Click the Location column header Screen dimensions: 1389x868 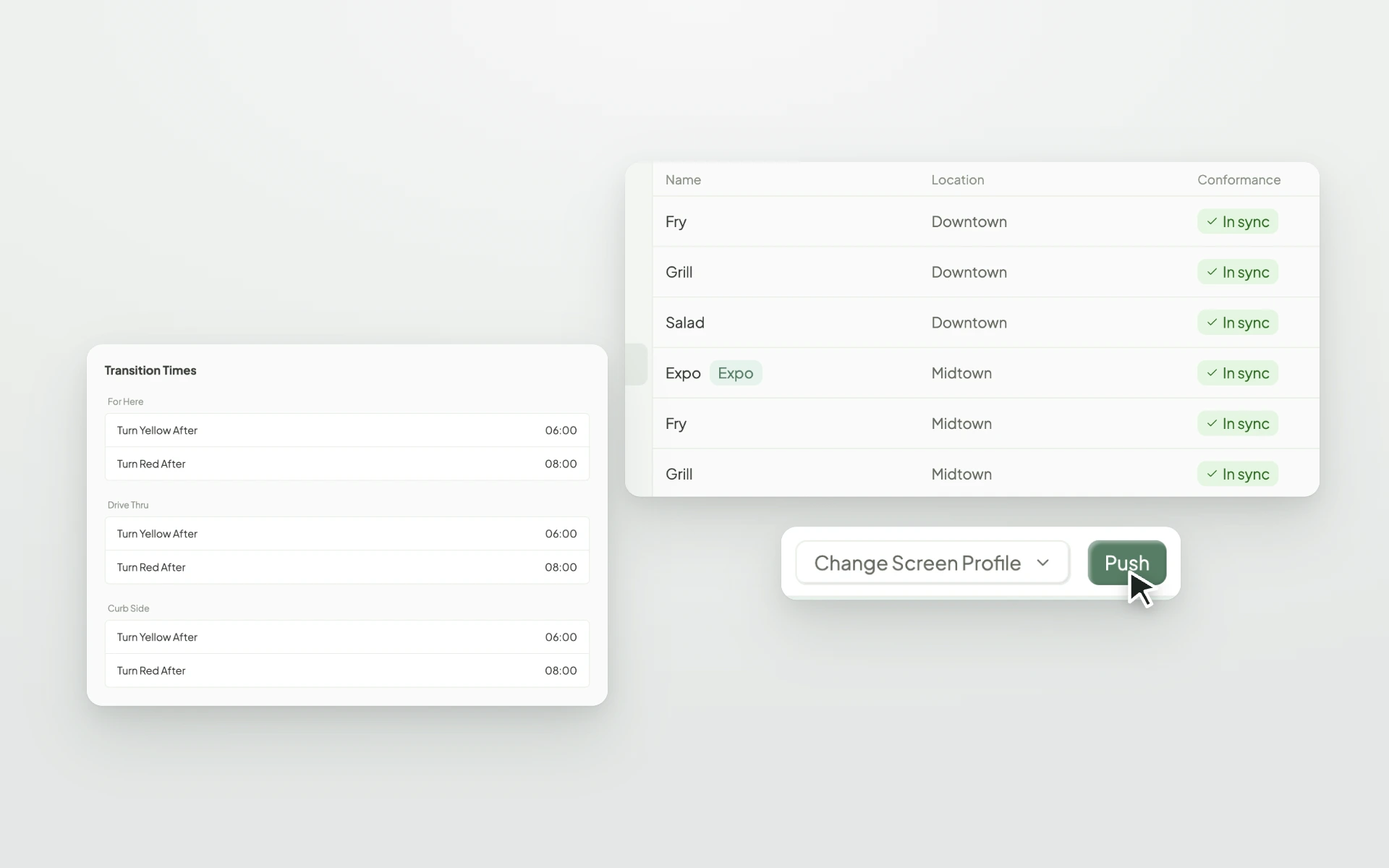[x=957, y=179]
